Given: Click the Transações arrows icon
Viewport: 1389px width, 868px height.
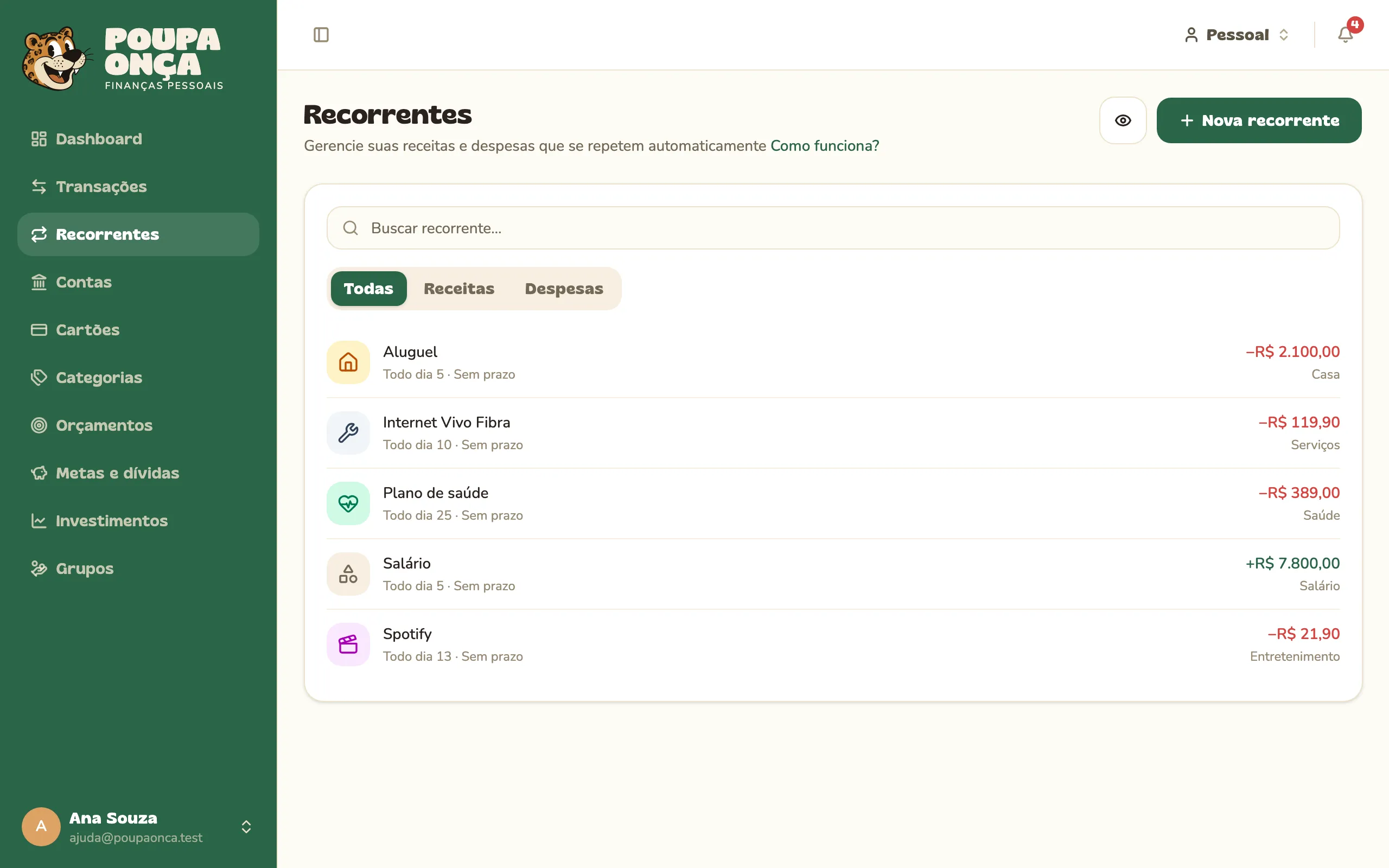Looking at the screenshot, I should coord(39,187).
